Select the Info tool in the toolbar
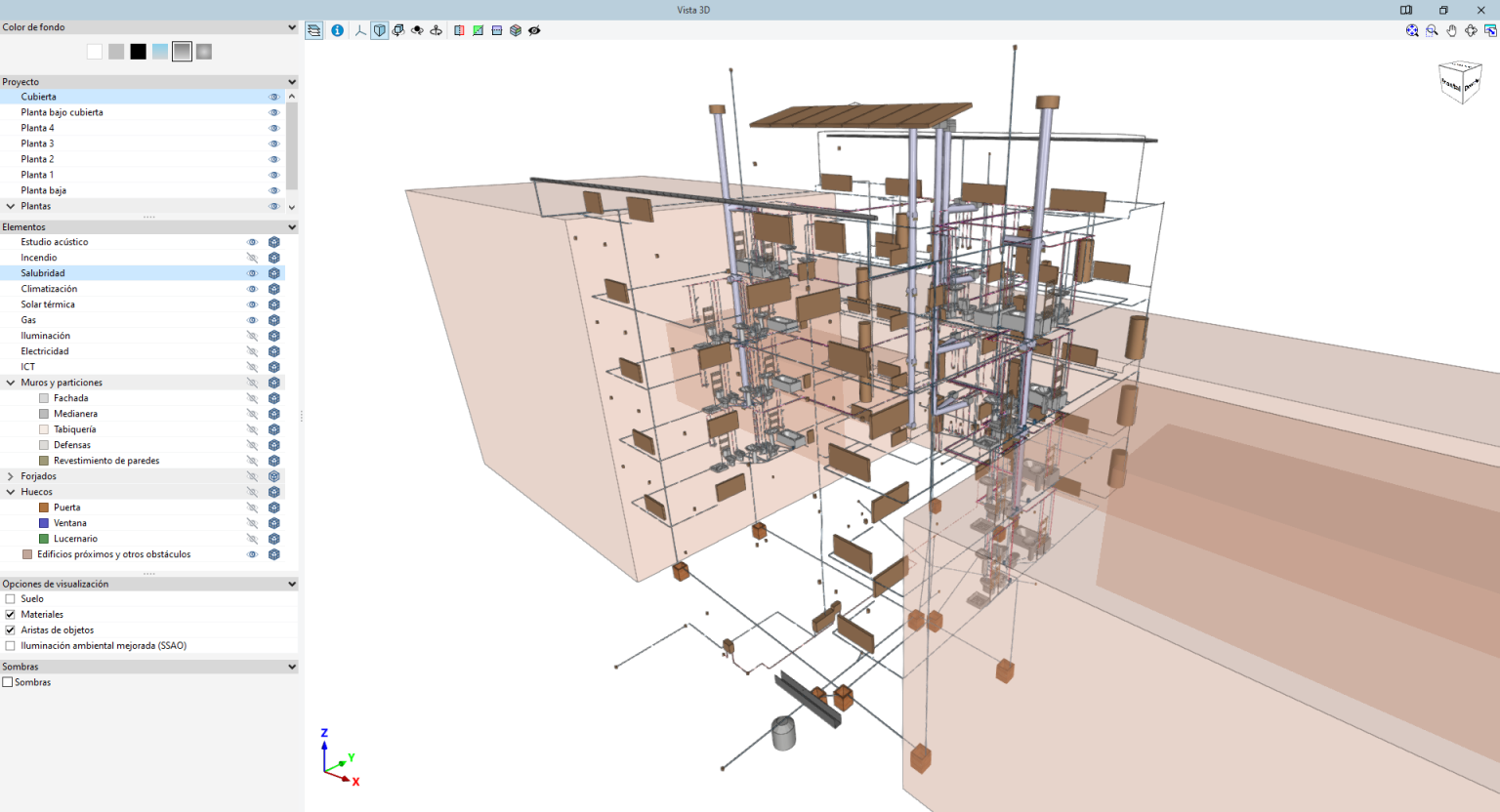1500x812 pixels. point(337,30)
